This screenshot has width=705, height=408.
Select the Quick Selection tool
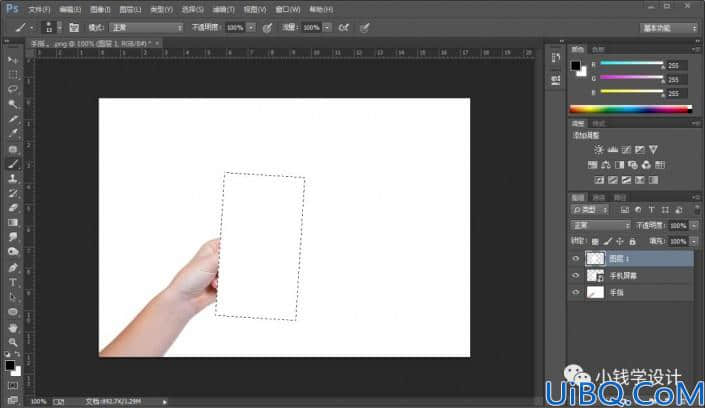tap(13, 104)
